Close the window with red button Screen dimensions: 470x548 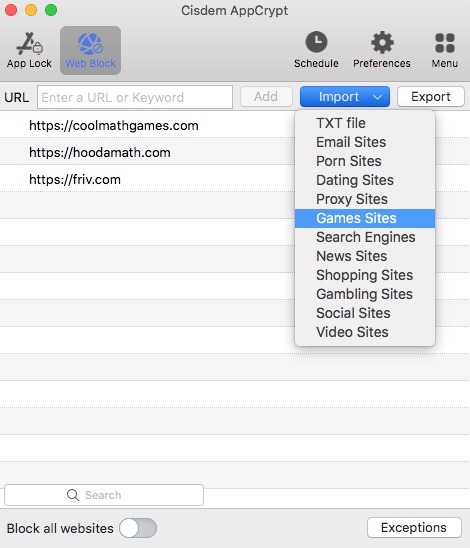11,10
